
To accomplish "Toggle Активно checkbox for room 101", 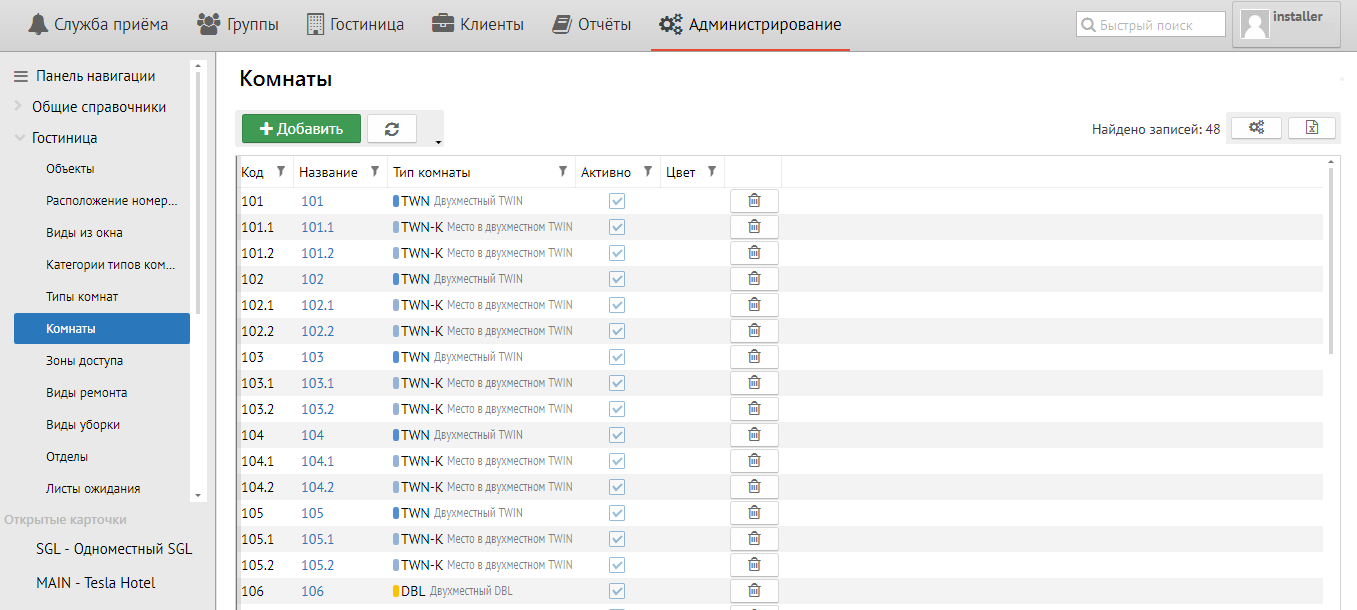I will [617, 201].
